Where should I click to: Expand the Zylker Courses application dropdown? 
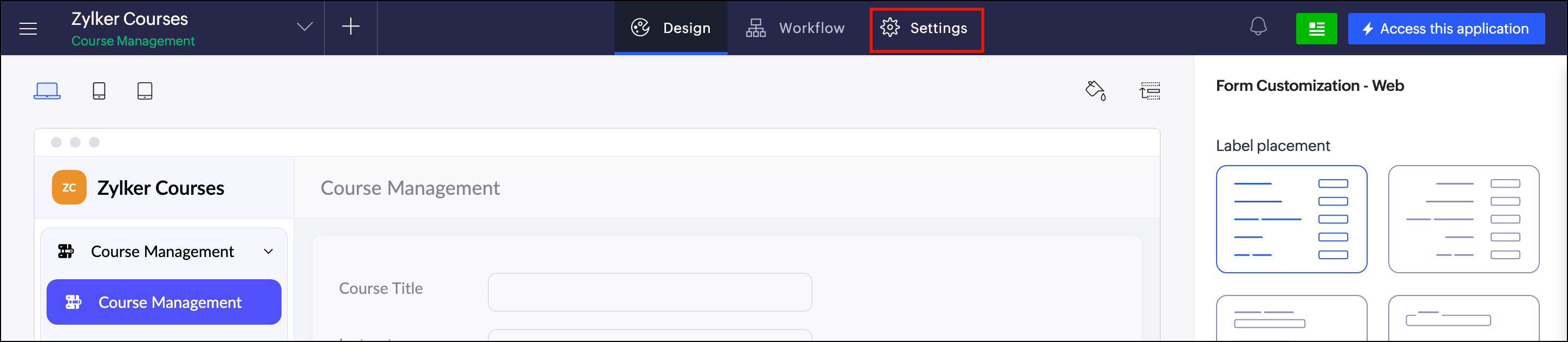click(x=304, y=27)
